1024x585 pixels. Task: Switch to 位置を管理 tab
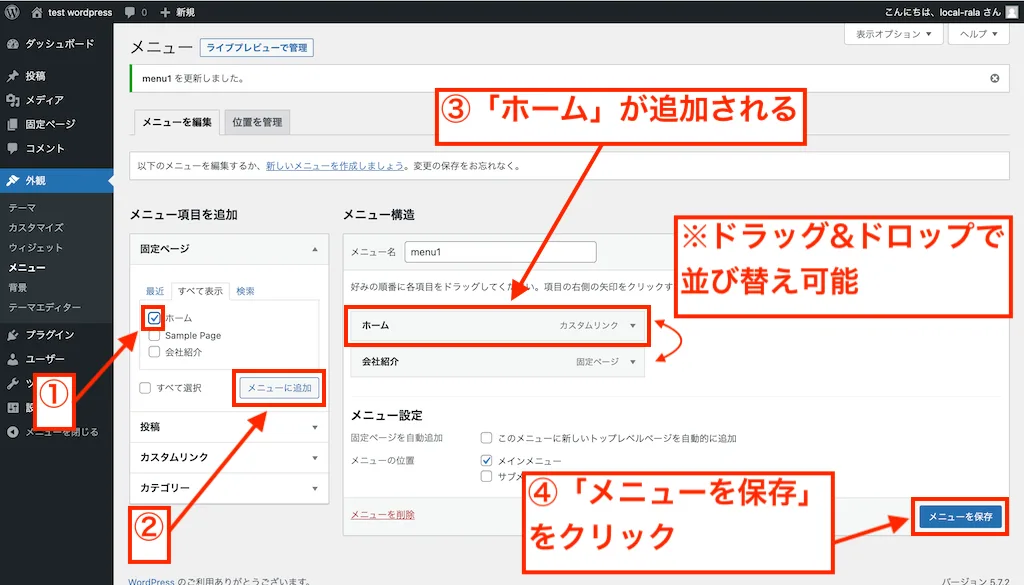pyautogui.click(x=257, y=122)
